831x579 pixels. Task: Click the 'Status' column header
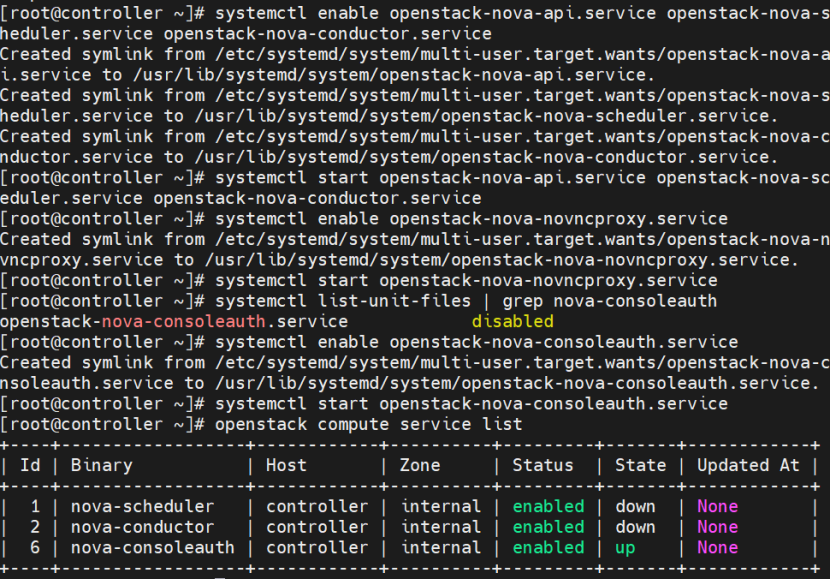(543, 465)
